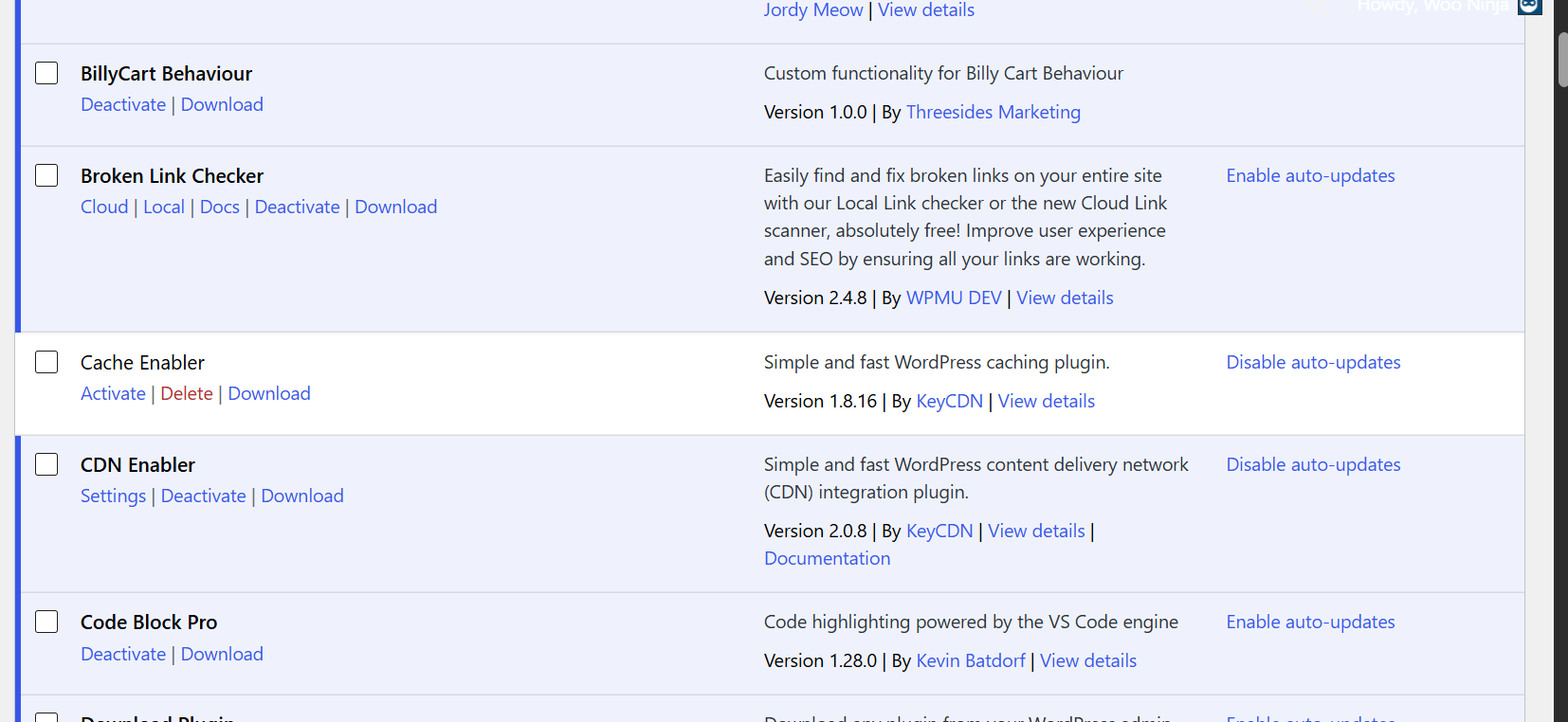
Task: Open the WPMU DEV author link
Action: 954,298
